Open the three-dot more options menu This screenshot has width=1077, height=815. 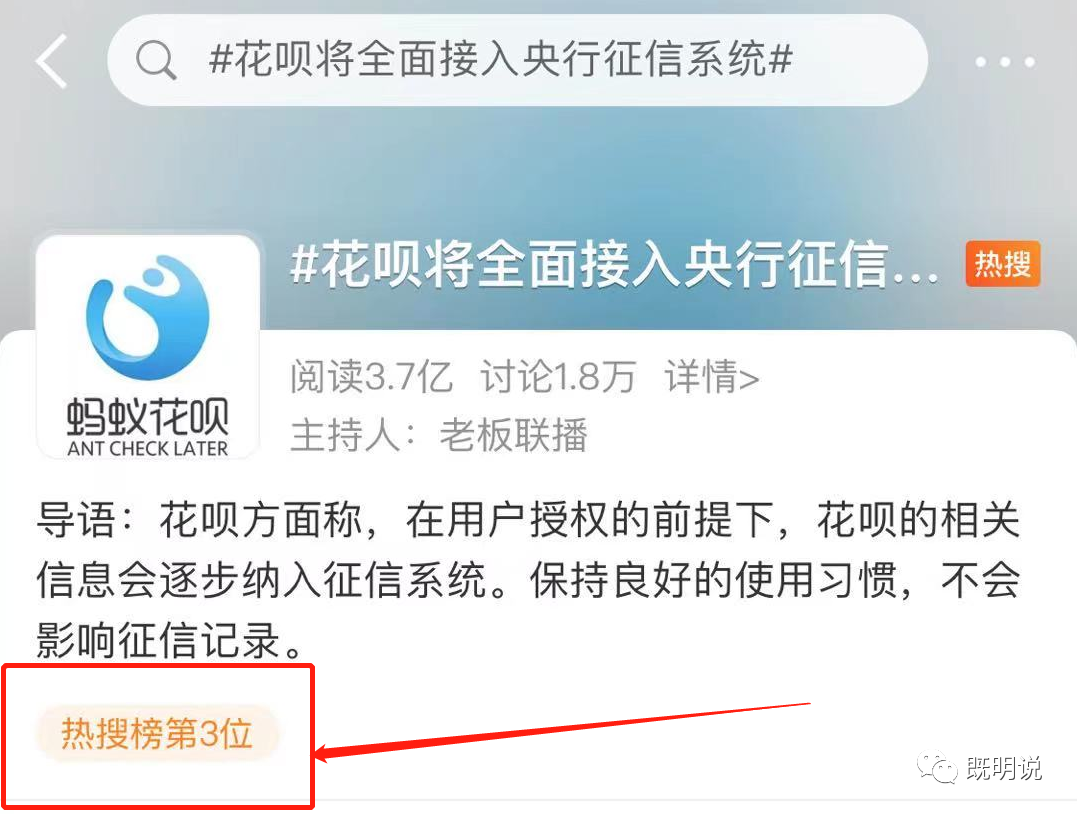click(1004, 62)
